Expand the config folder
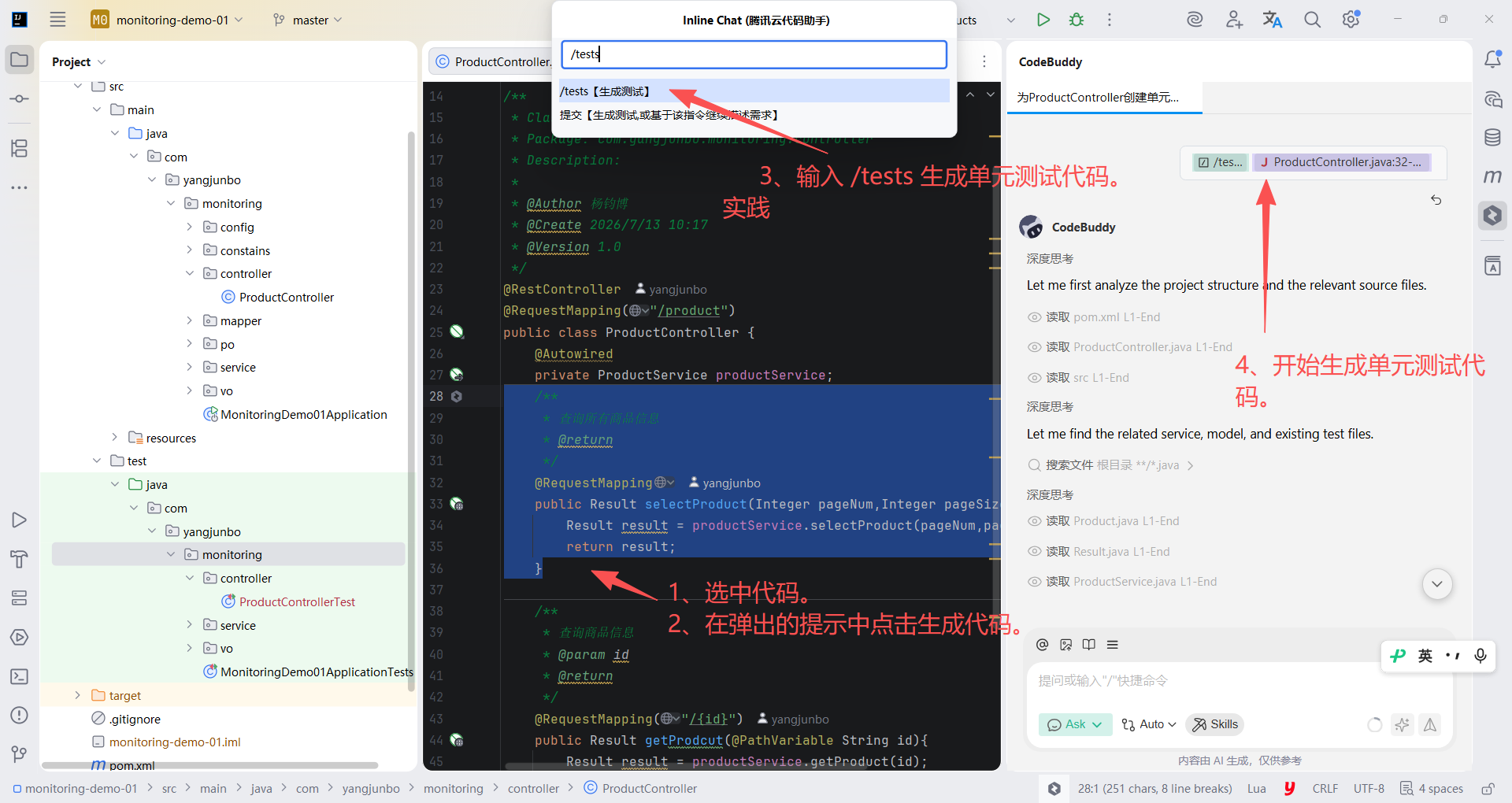This screenshot has width=1512, height=803. [x=189, y=227]
